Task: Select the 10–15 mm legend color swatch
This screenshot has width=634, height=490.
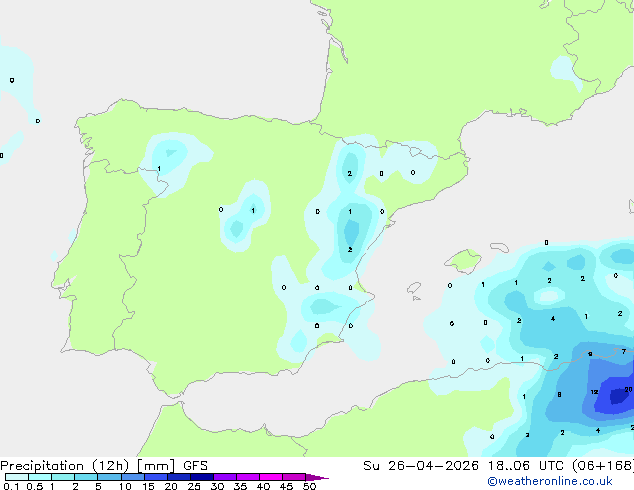Action: 133,477
